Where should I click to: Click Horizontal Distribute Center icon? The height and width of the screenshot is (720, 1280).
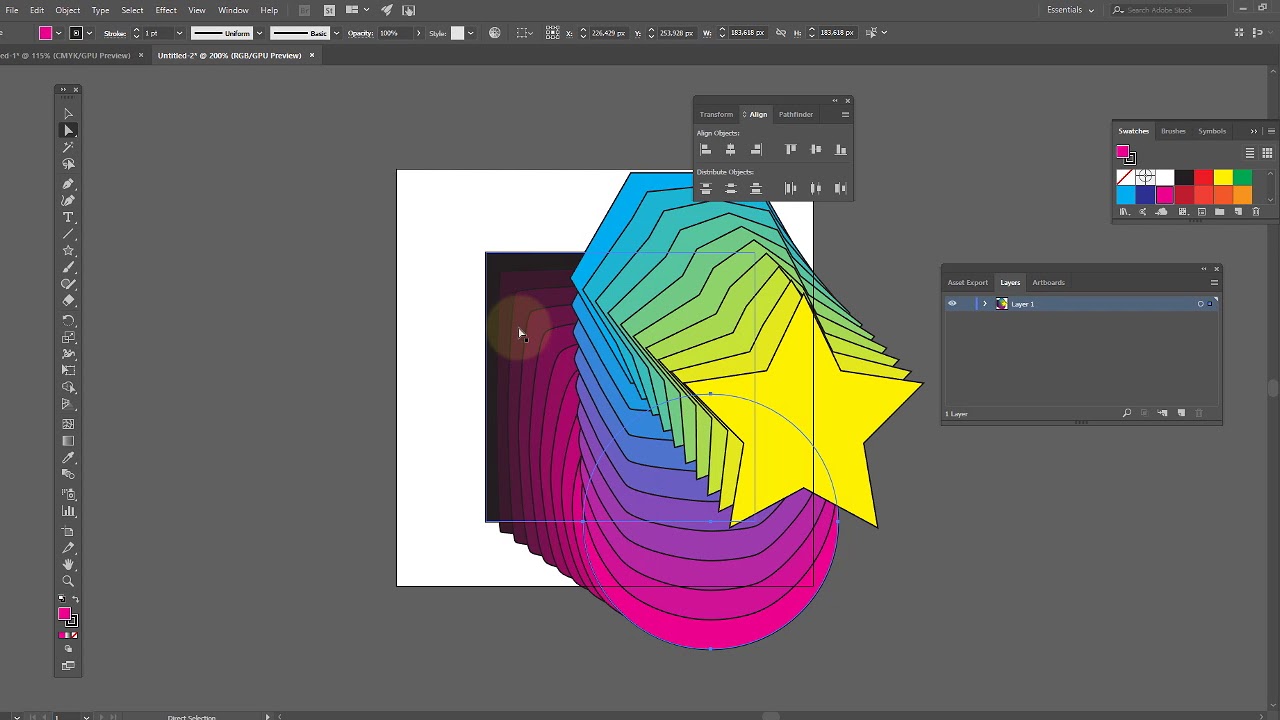tap(816, 188)
